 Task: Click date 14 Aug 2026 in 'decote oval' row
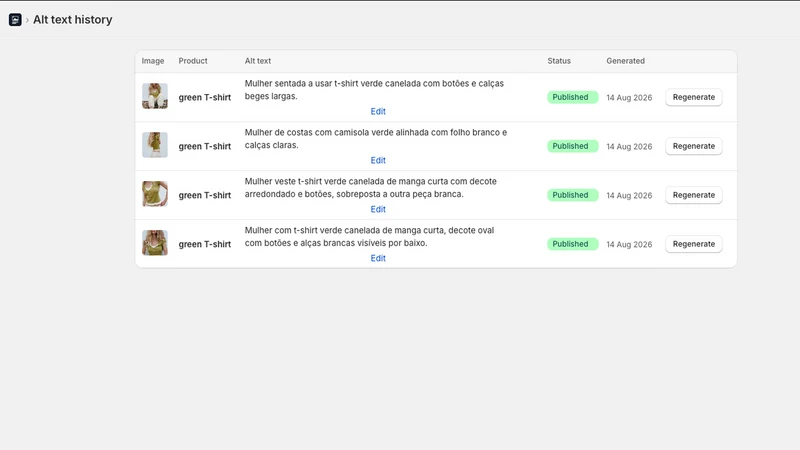(629, 244)
